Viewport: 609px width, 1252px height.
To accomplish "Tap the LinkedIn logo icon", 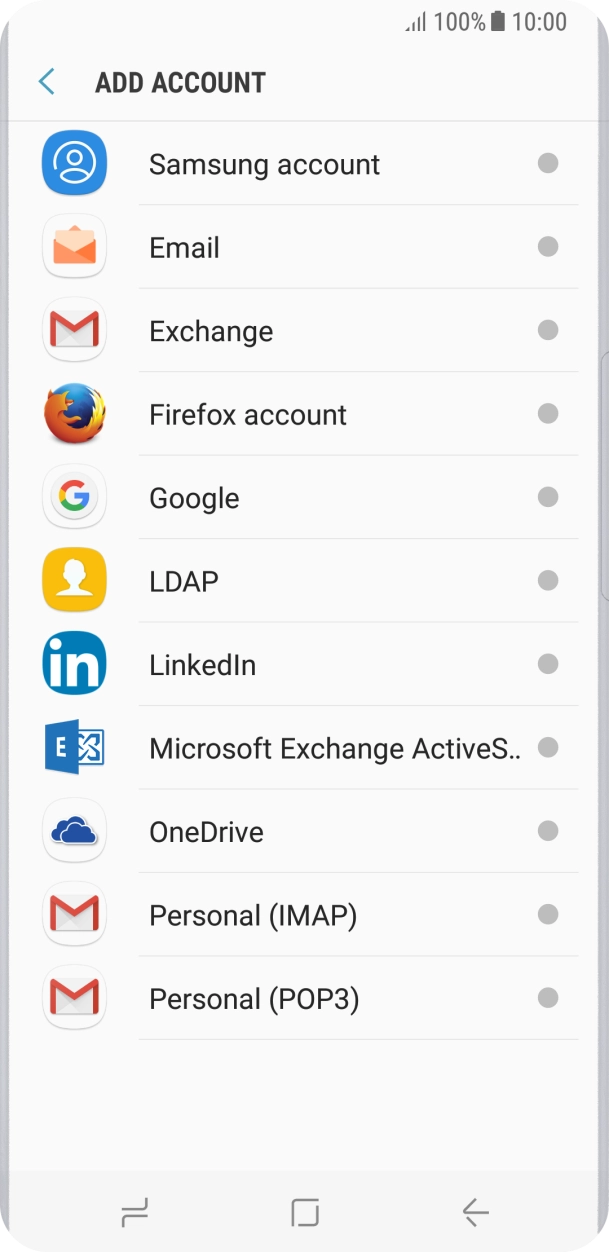I will tap(74, 664).
